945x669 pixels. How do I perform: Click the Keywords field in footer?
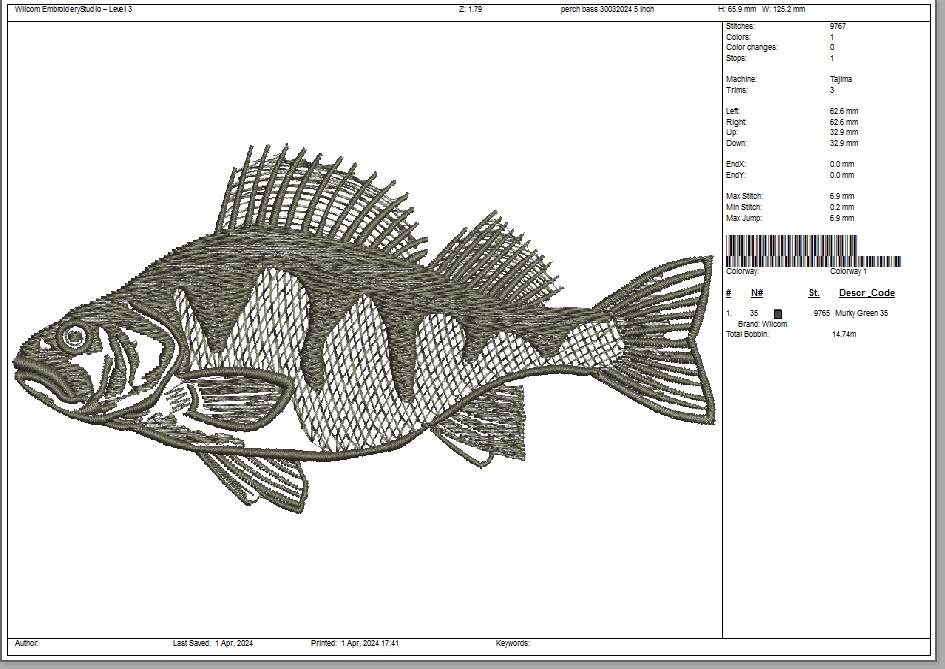point(513,643)
